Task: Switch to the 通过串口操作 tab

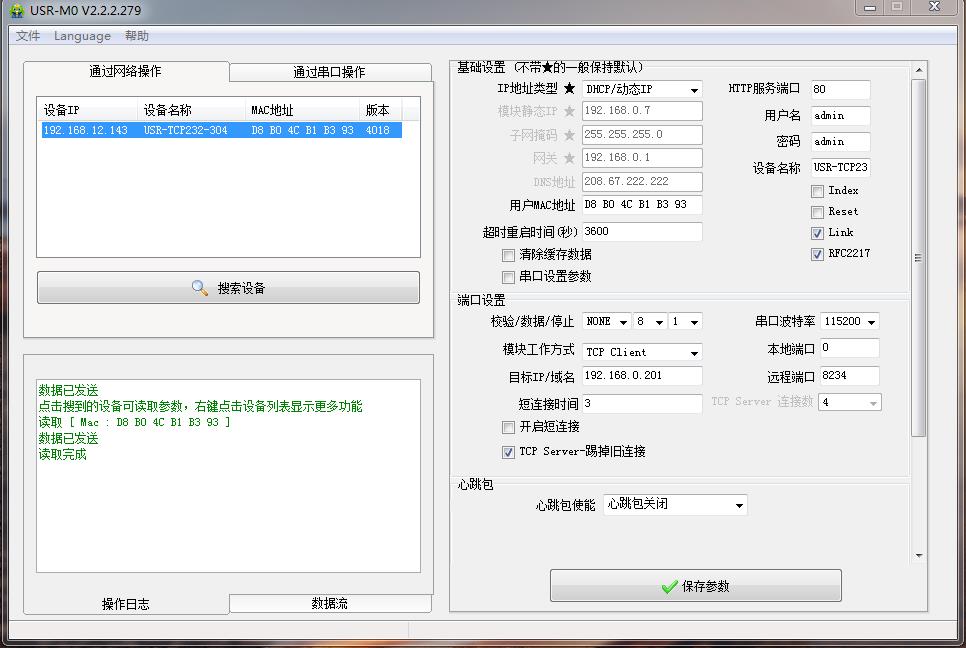Action: (329, 72)
